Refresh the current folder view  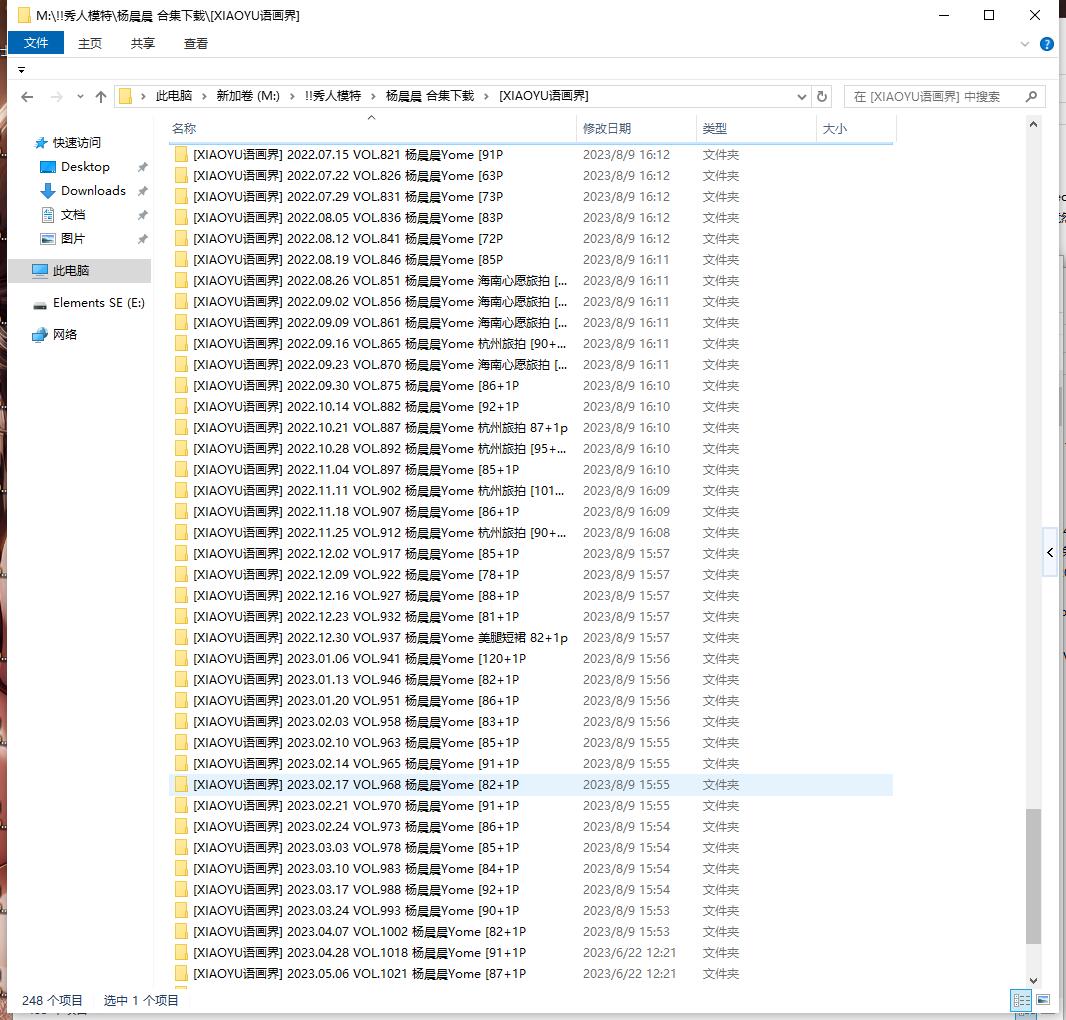click(x=822, y=97)
